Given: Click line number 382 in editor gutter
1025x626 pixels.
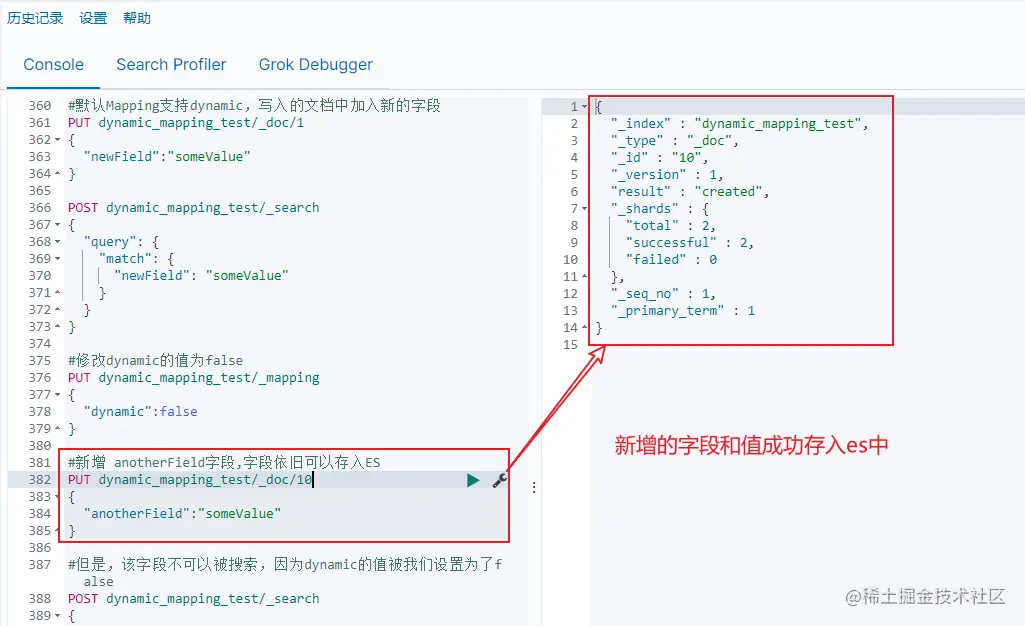Looking at the screenshot, I should tap(39, 480).
